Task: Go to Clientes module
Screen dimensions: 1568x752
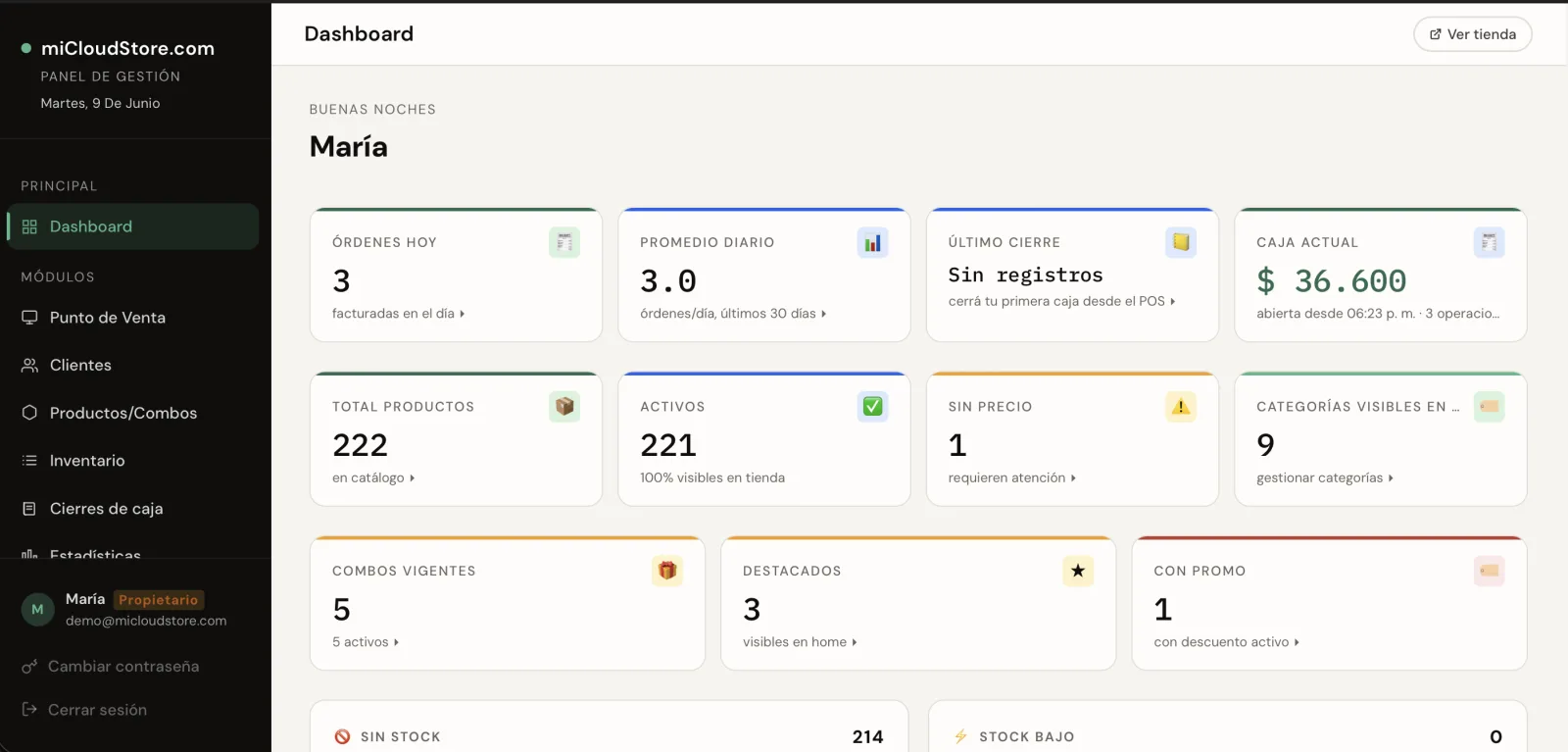Action: tap(133, 365)
